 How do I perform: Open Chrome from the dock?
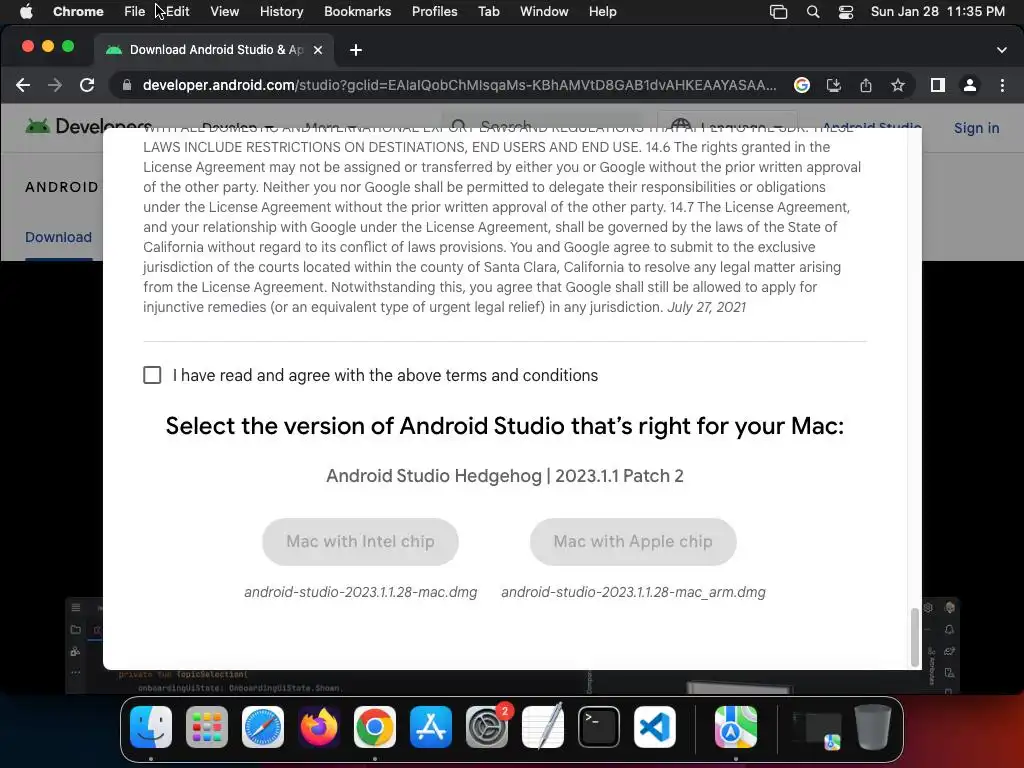375,727
